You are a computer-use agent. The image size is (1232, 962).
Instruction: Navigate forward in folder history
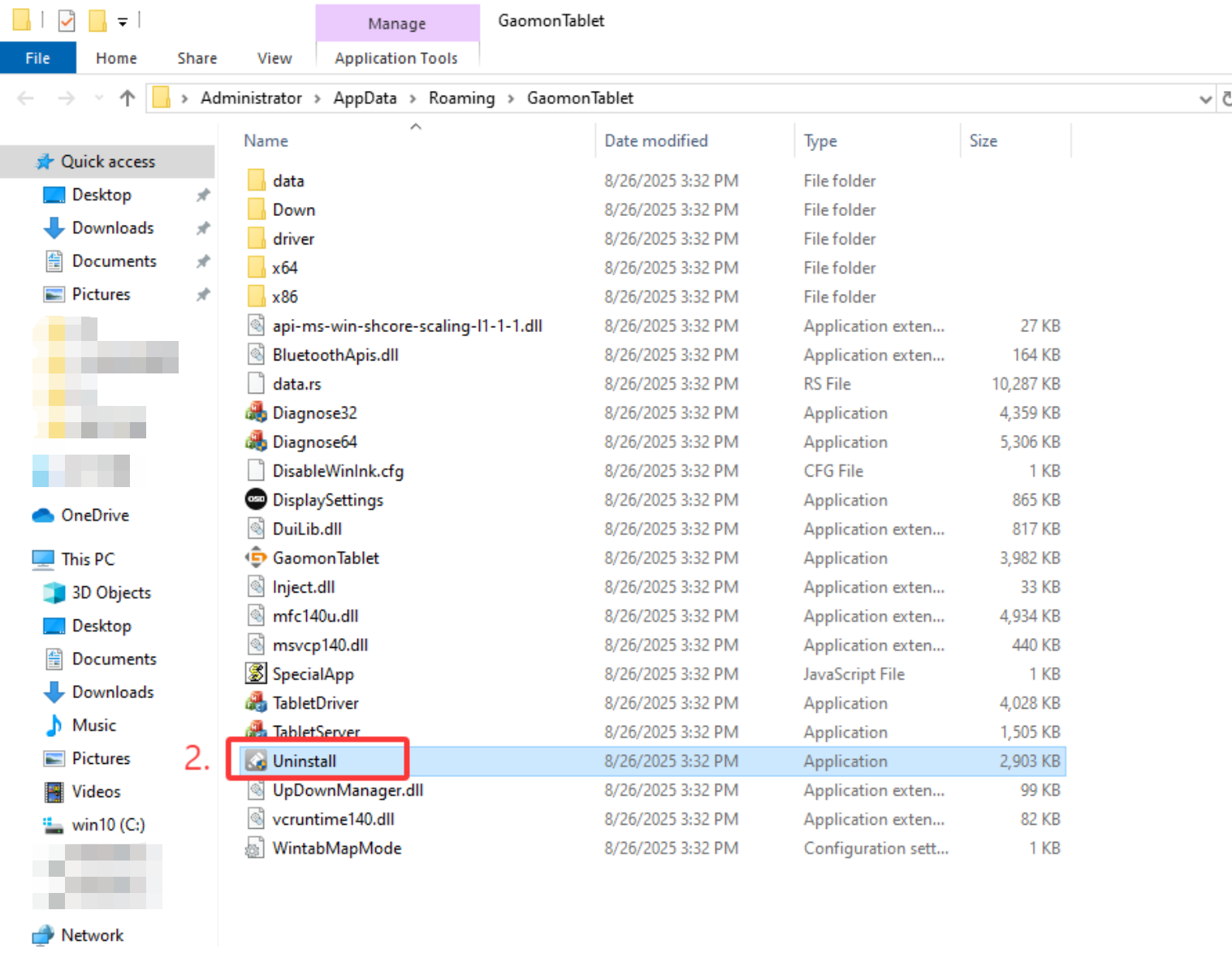point(67,98)
